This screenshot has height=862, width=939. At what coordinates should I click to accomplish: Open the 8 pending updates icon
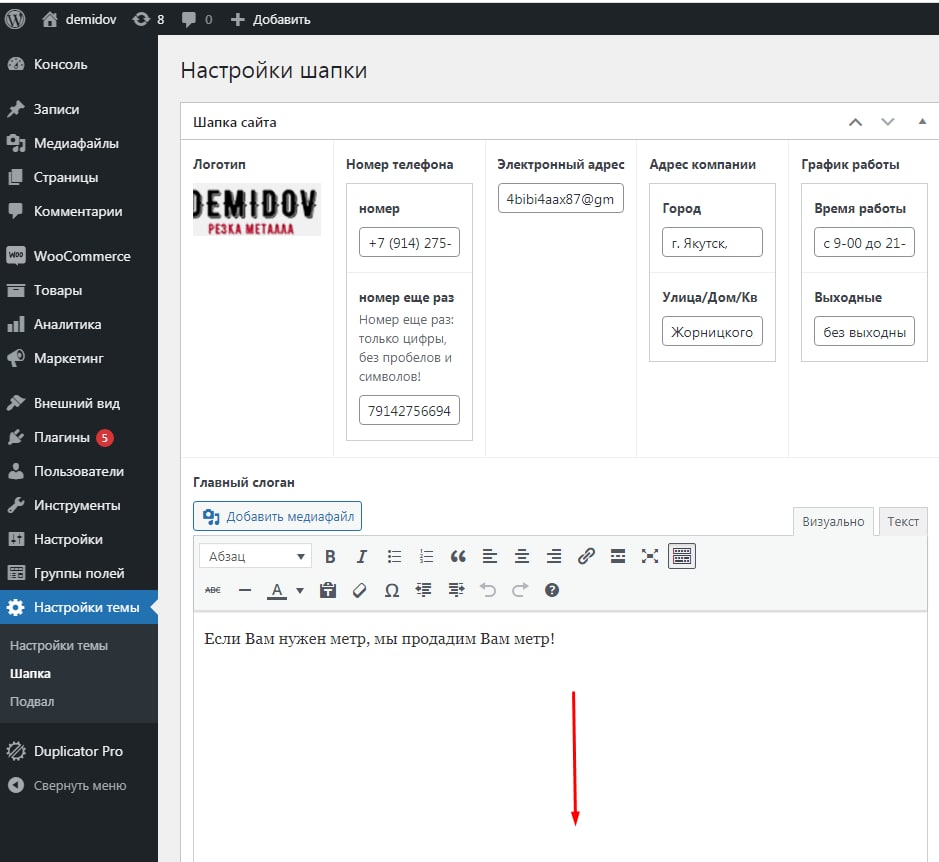coord(148,19)
